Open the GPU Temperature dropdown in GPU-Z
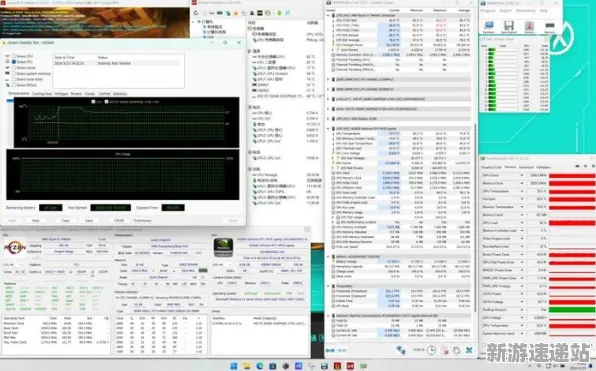The width and height of the screenshot is (596, 371). click(522, 191)
